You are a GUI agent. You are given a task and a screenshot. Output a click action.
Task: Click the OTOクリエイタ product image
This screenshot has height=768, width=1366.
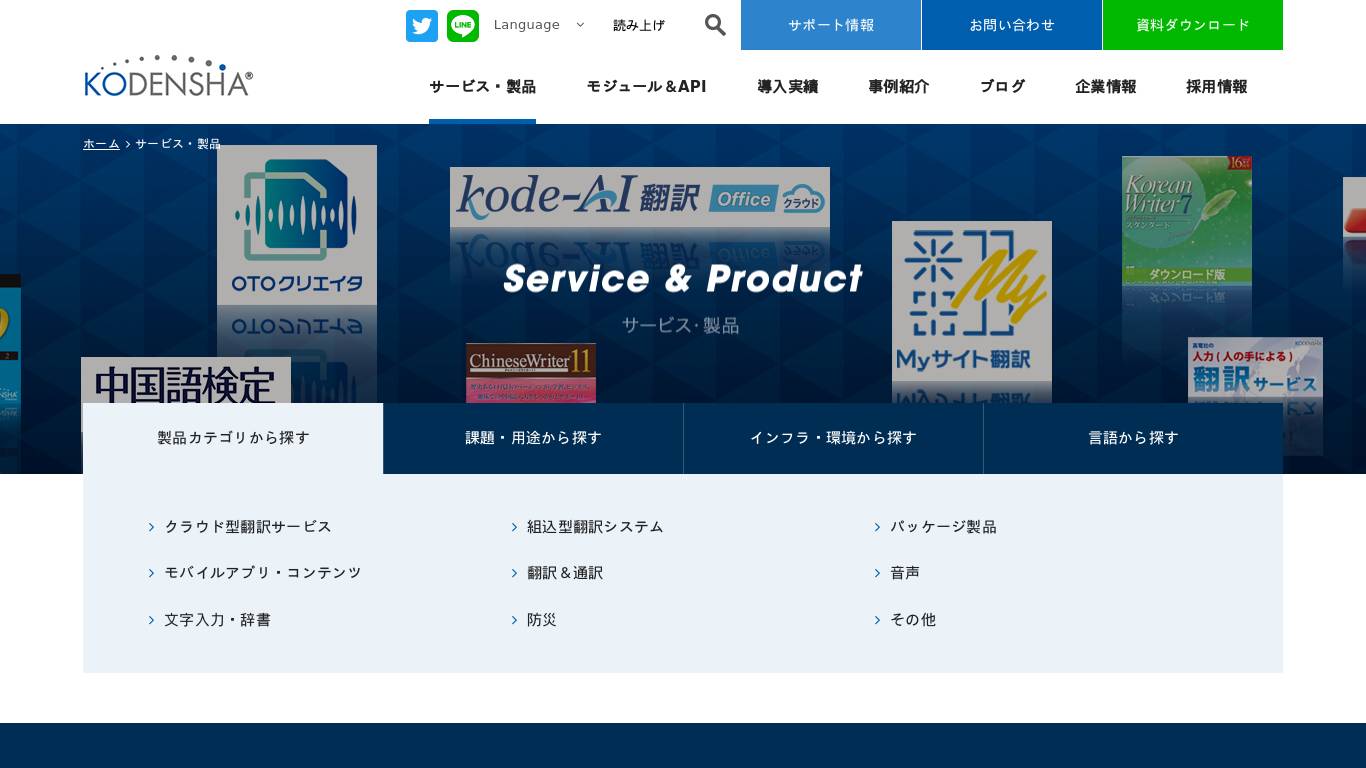[x=297, y=225]
